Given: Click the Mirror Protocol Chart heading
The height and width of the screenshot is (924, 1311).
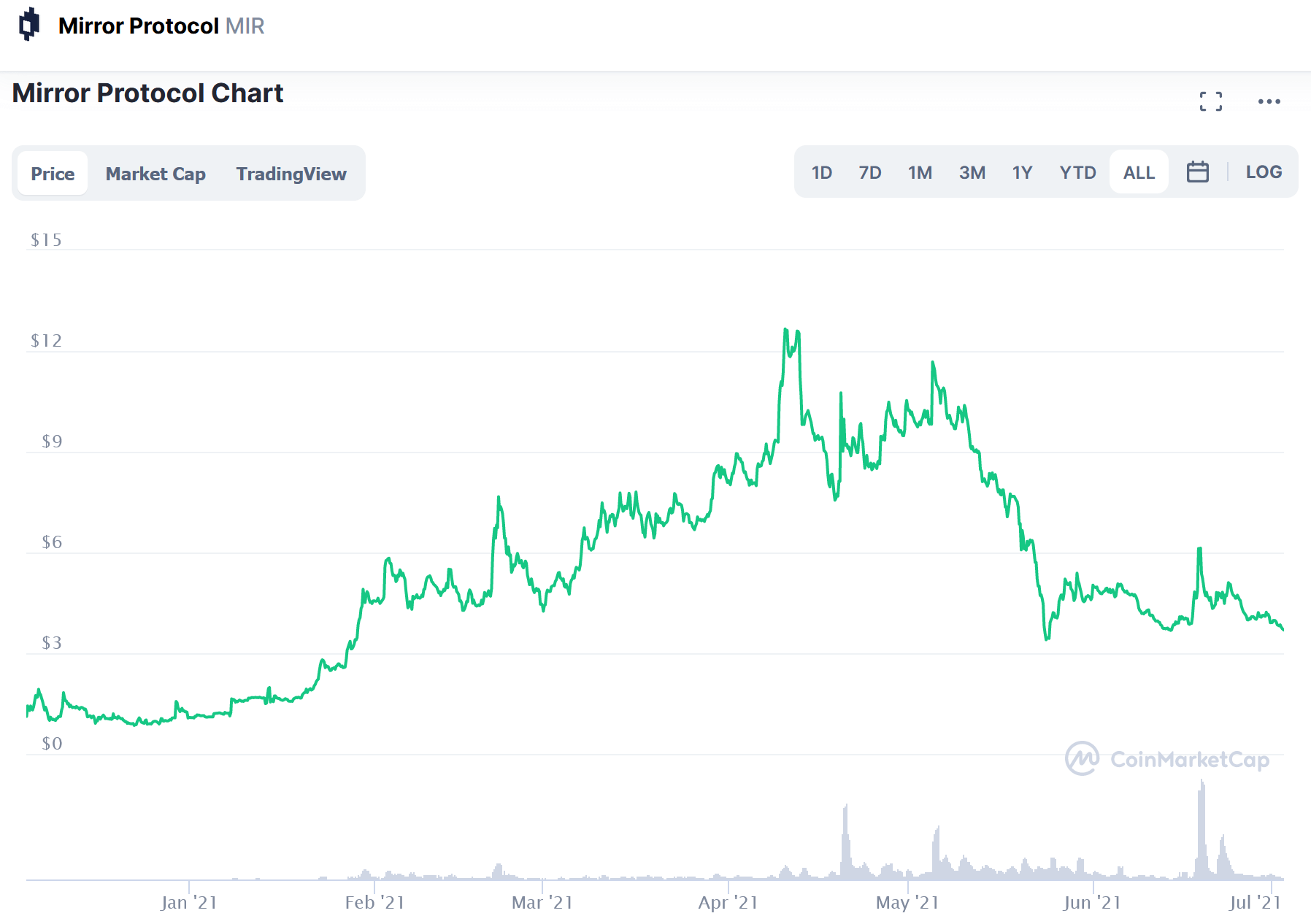Looking at the screenshot, I should click(x=146, y=93).
